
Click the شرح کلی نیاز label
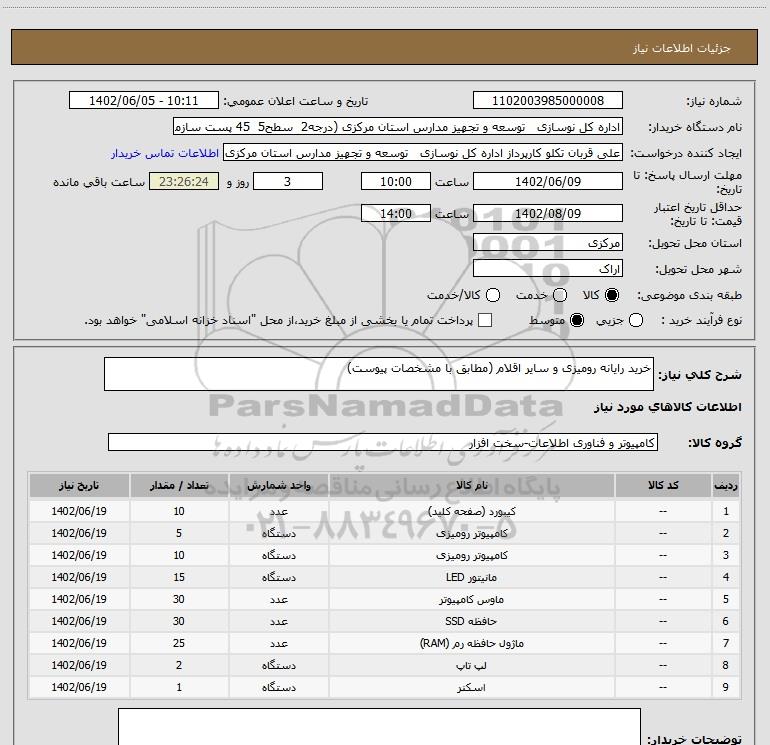(x=700, y=375)
